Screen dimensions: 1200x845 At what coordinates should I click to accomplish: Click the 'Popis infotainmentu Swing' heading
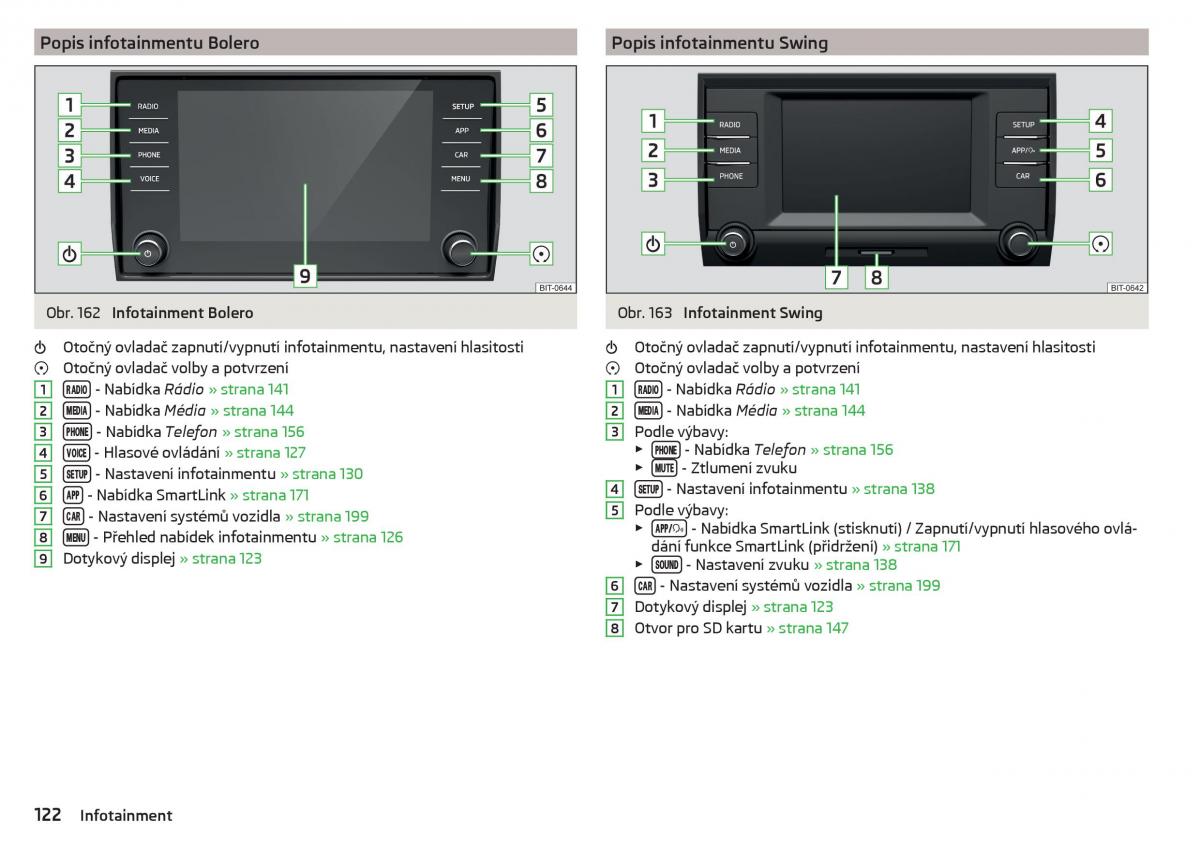pos(720,43)
